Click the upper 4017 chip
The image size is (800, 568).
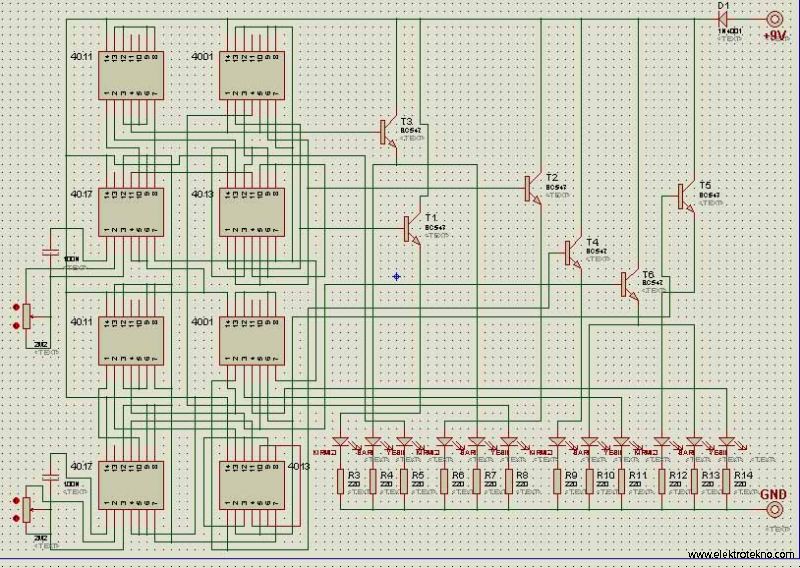point(131,212)
